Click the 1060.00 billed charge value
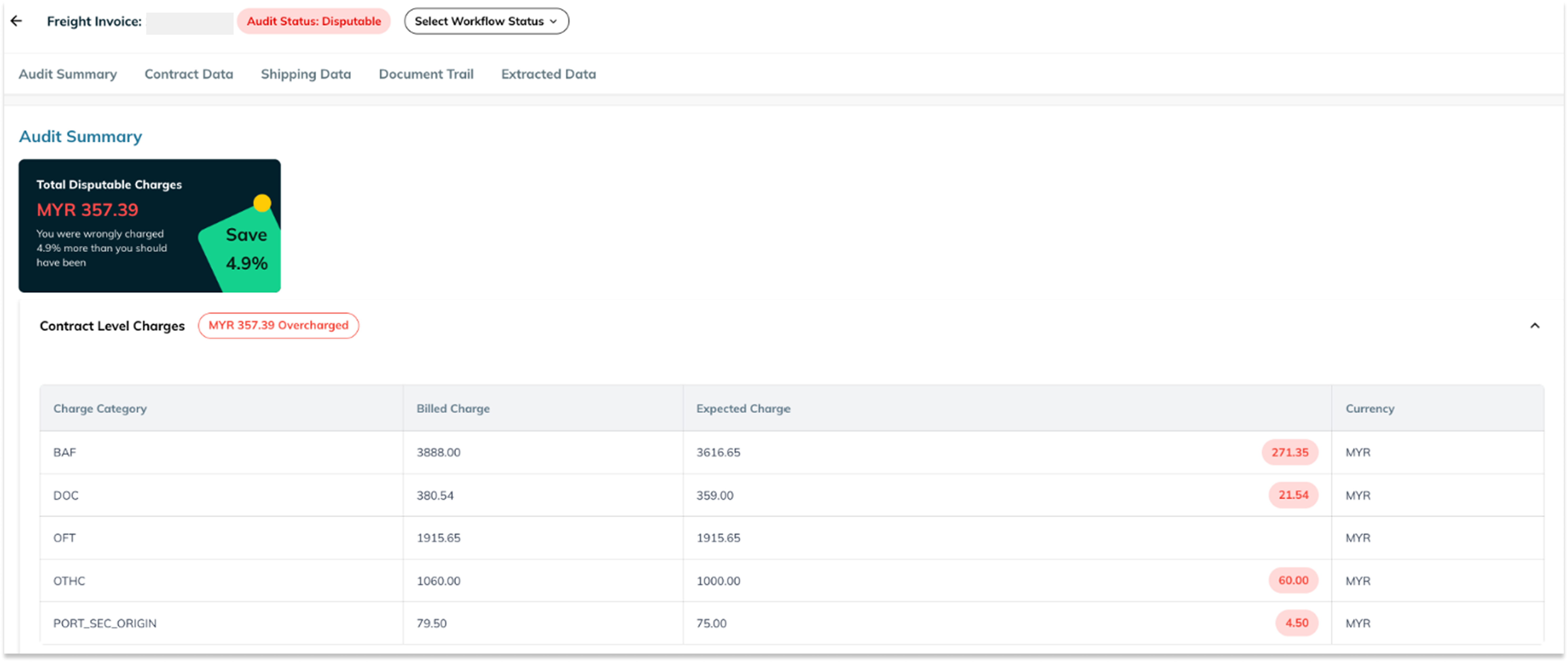The width and height of the screenshot is (1568, 662). [x=438, y=581]
